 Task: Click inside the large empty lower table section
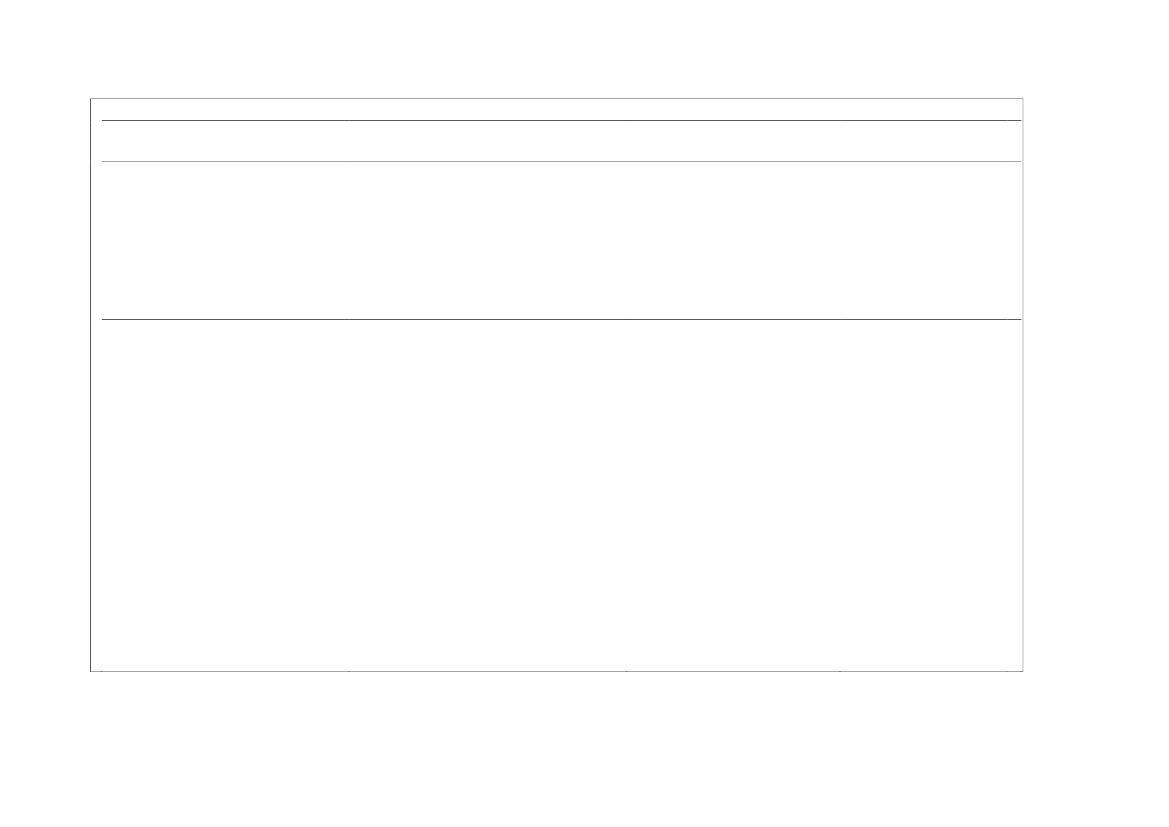point(560,495)
